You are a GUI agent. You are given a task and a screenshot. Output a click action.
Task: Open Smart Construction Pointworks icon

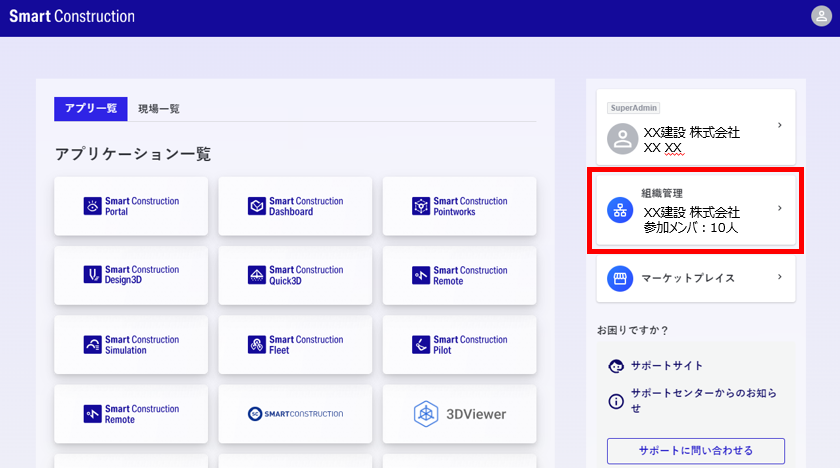tap(421, 206)
